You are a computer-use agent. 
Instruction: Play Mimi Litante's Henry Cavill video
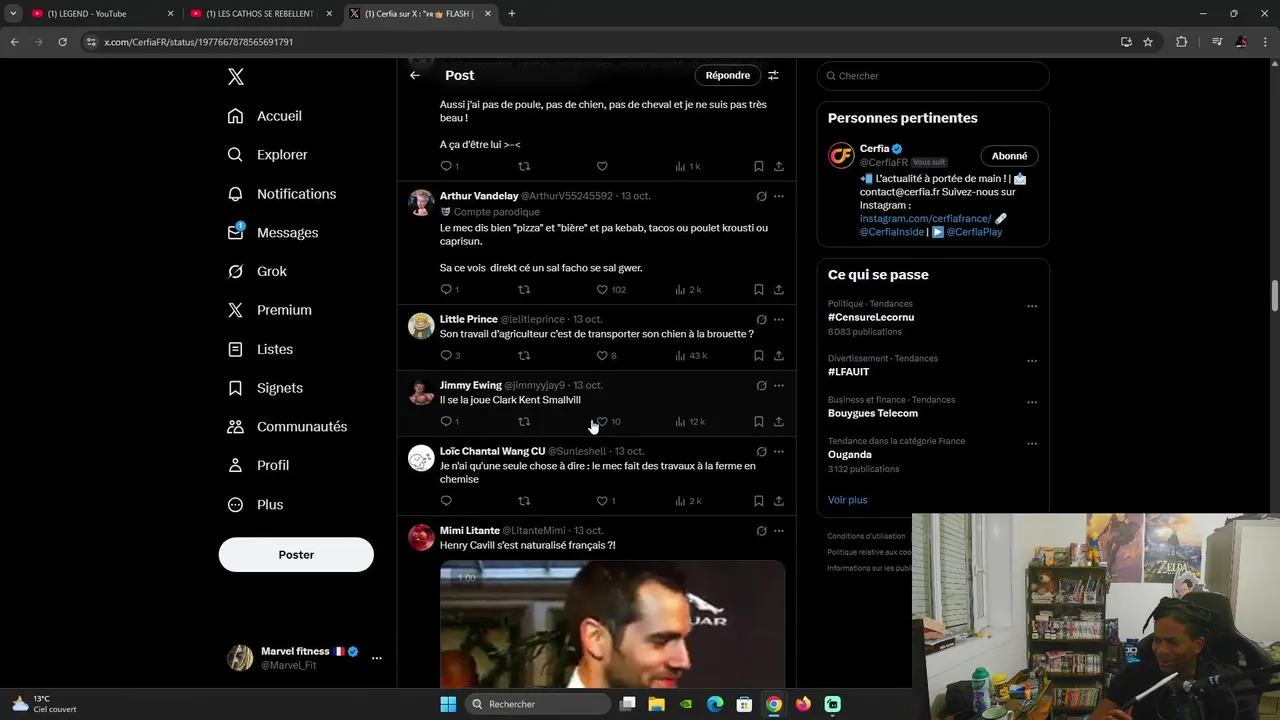coord(612,624)
